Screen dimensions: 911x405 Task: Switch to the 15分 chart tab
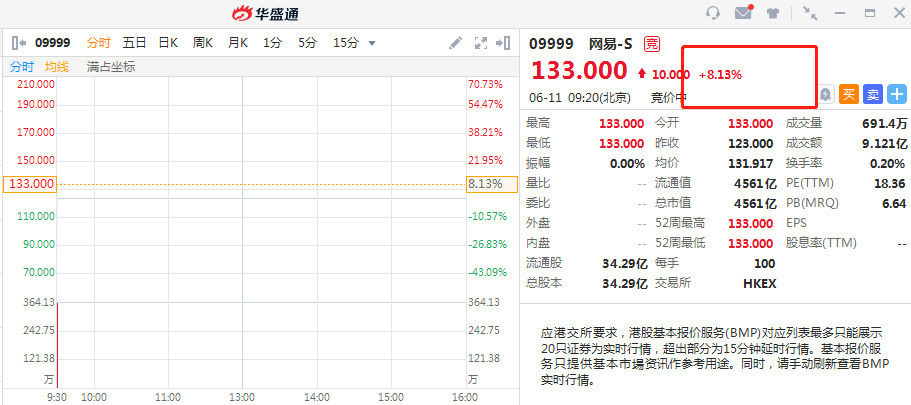346,42
